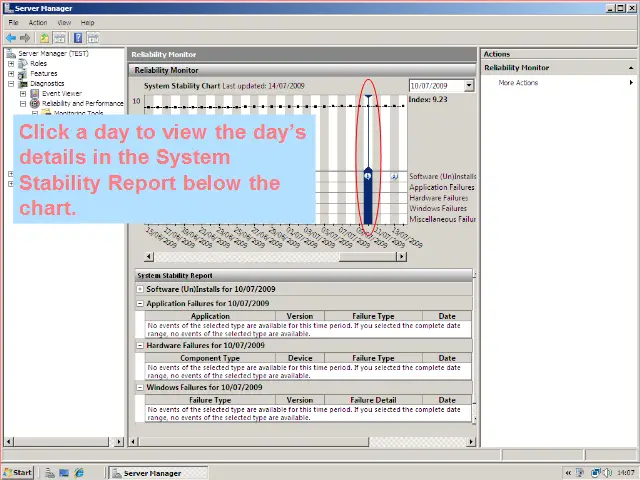Expand the Features tree node
640x480 pixels.
coord(11,74)
